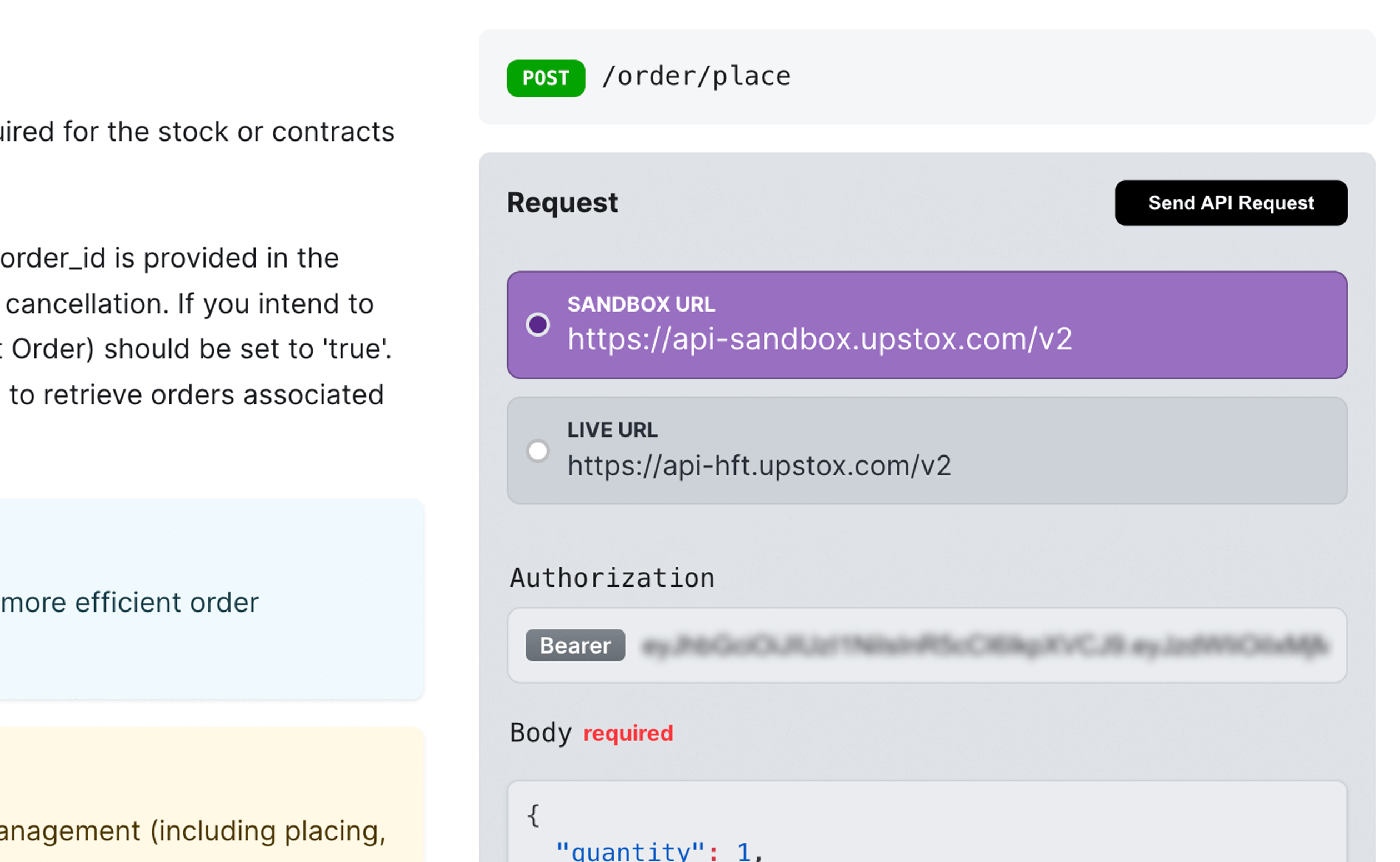The width and height of the screenshot is (1400, 862).
Task: Click the opening brace in Body editor
Action: tap(533, 815)
